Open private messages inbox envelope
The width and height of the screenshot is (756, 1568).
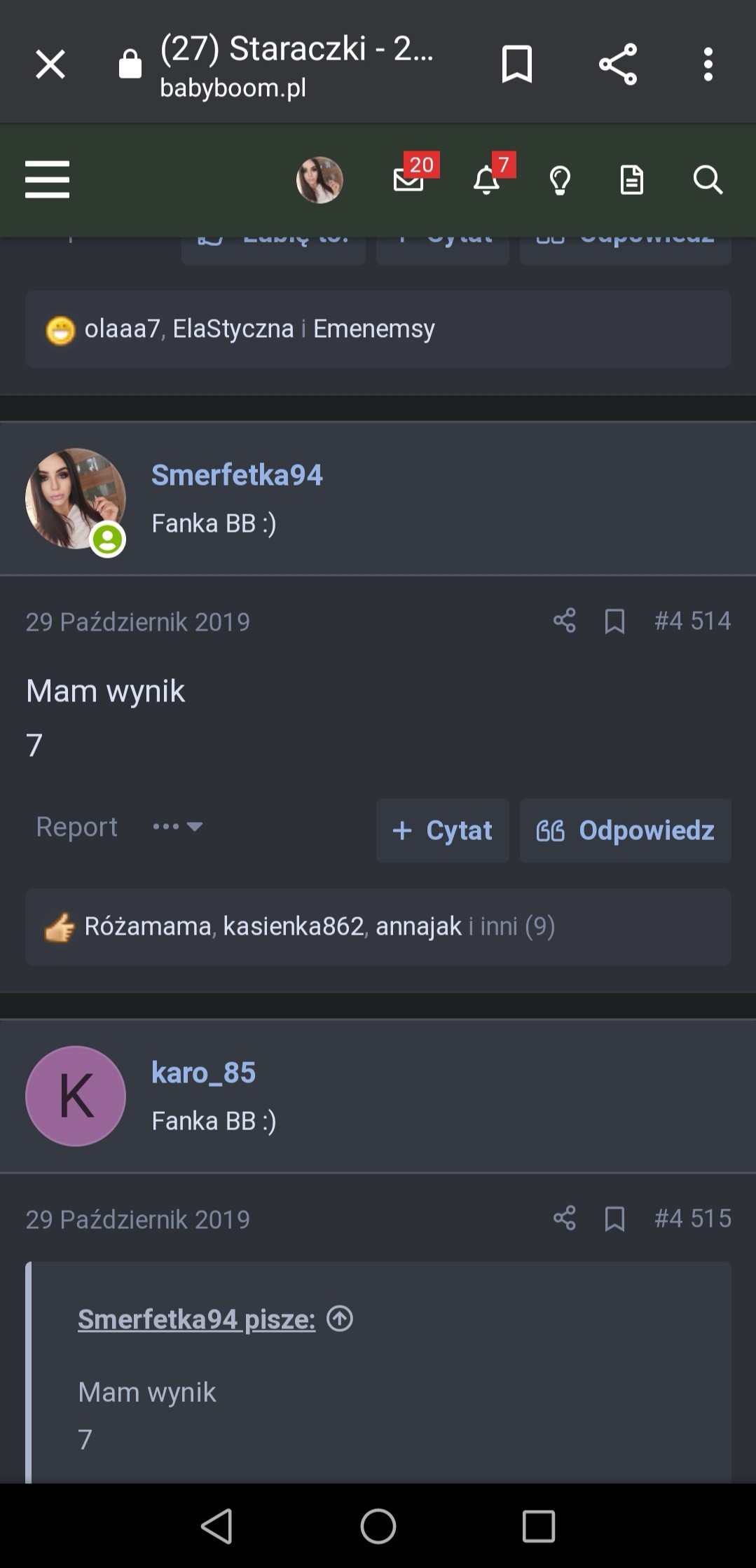pyautogui.click(x=409, y=180)
